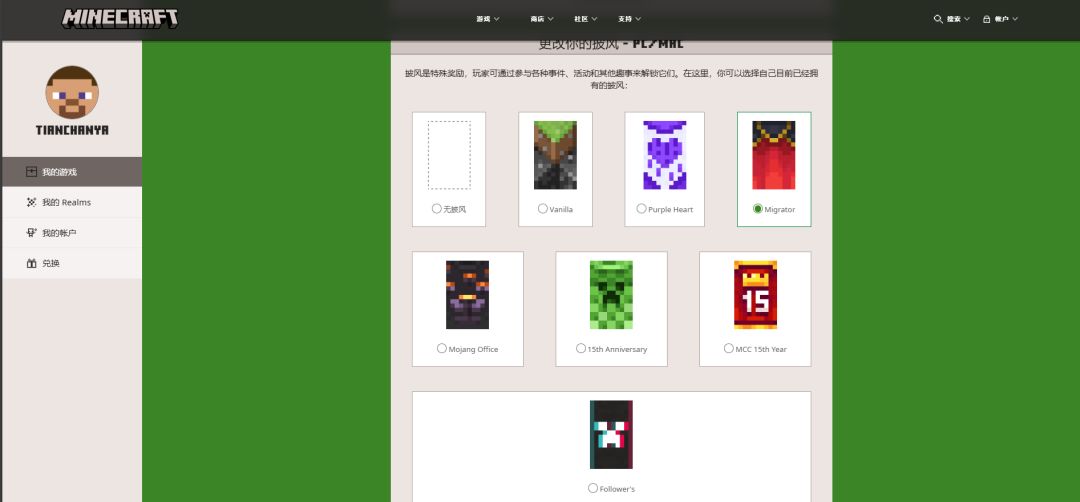Select the Follower's radio button
This screenshot has width=1080, height=502.
coord(593,488)
